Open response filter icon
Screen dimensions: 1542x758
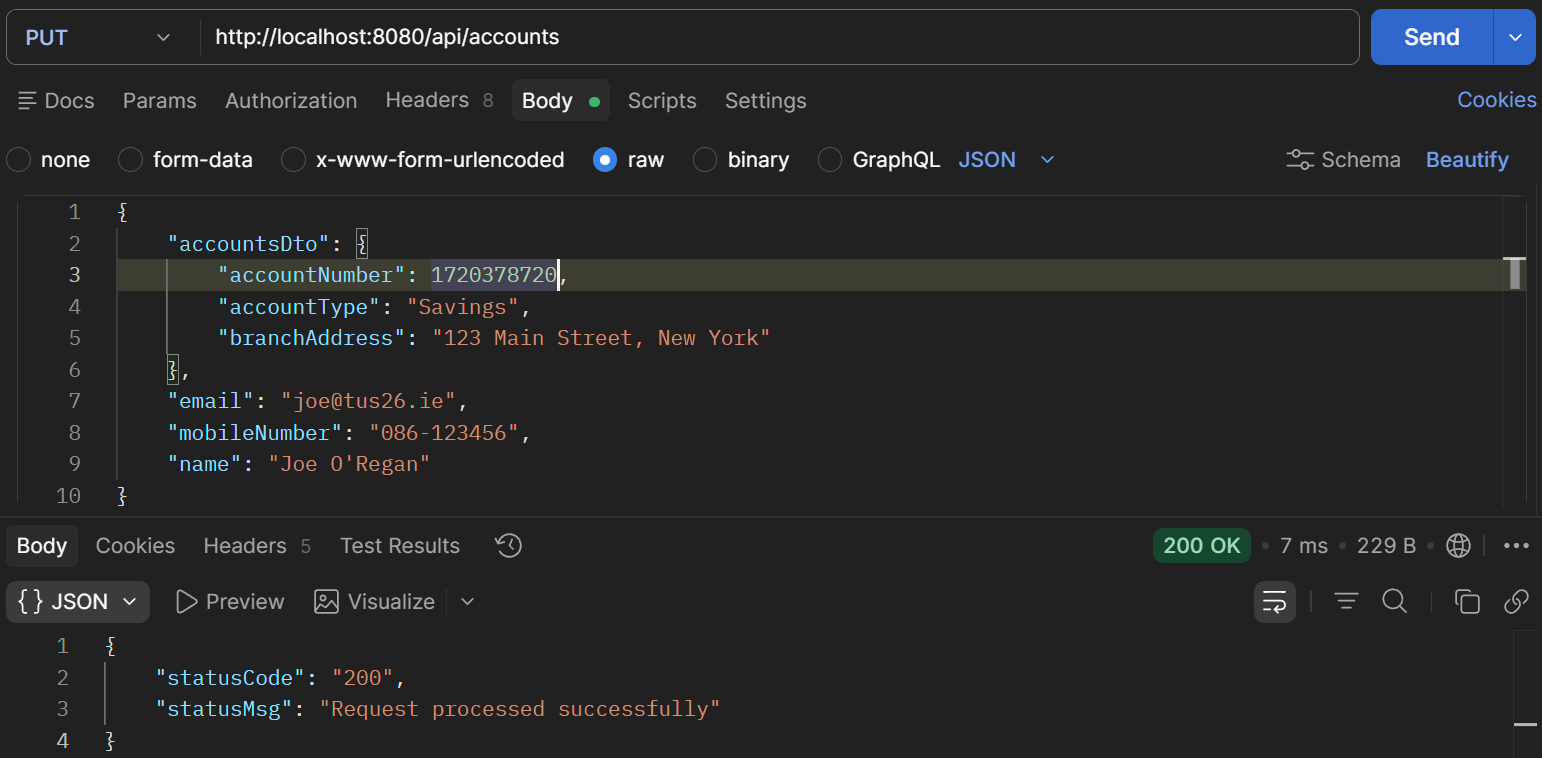[x=1347, y=602]
